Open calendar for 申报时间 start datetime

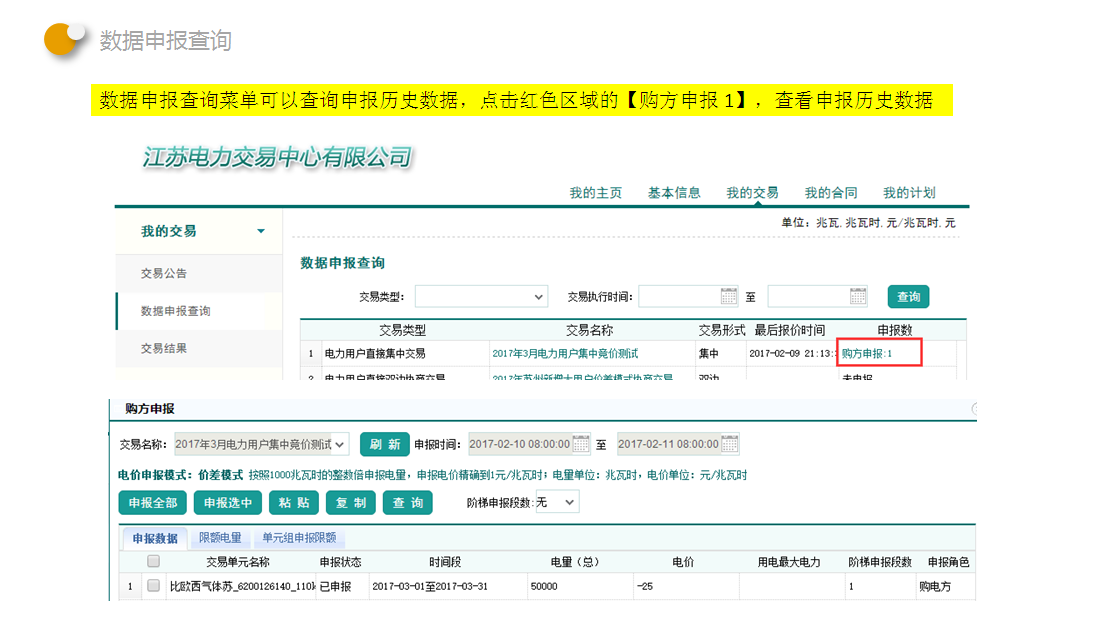(x=581, y=444)
